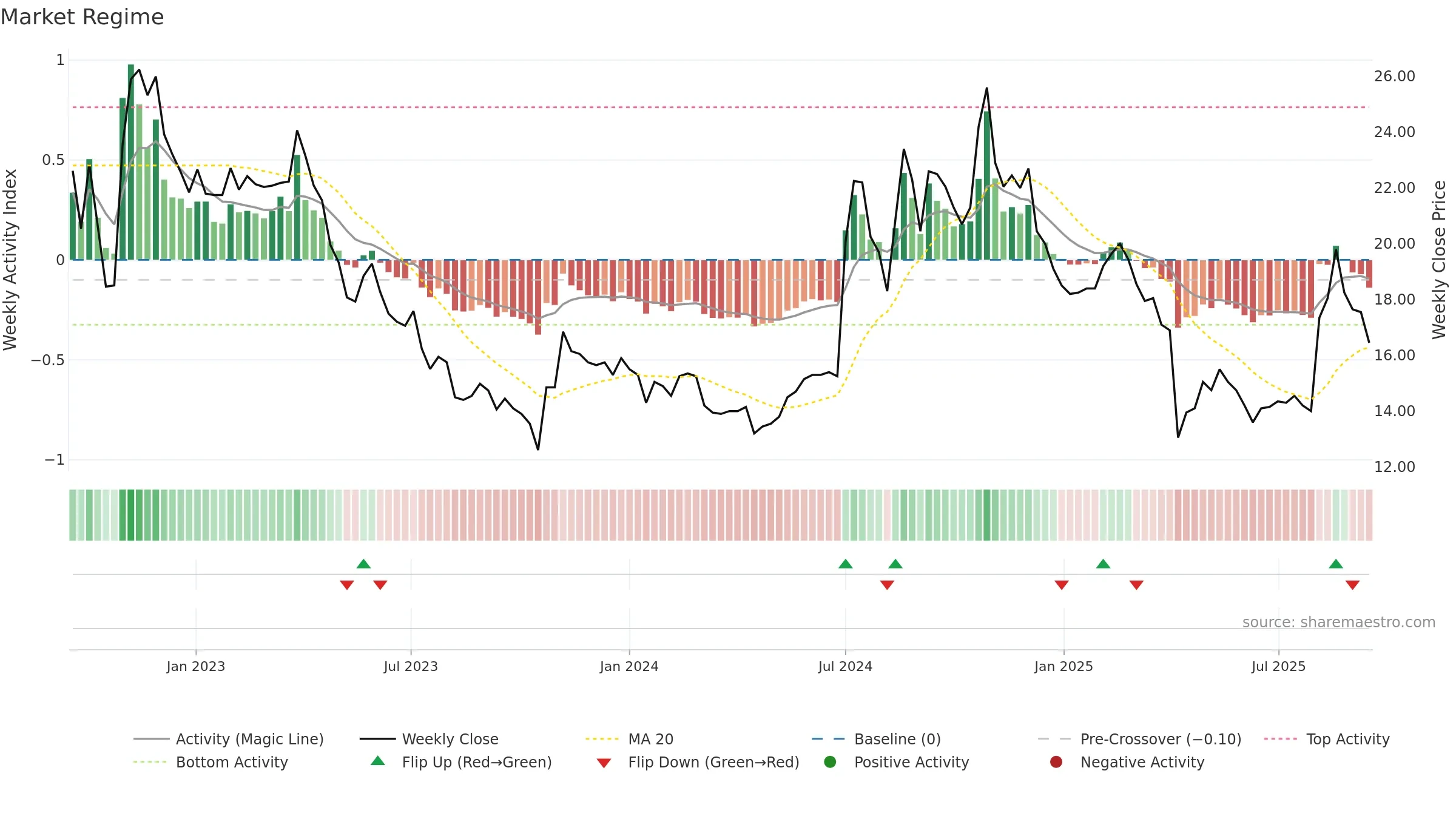Click red triangle icon in Flip Down legend

pyautogui.click(x=604, y=763)
